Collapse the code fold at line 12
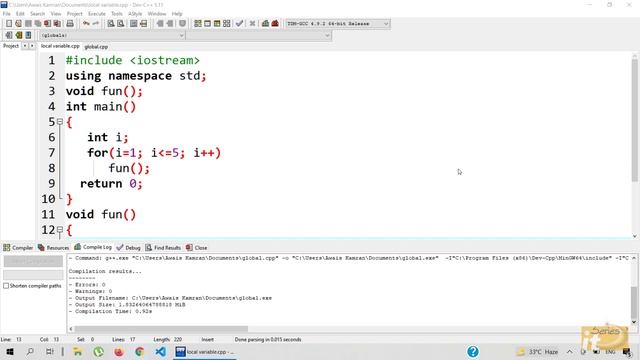Viewport: 640px width, 360px height. click(x=60, y=229)
